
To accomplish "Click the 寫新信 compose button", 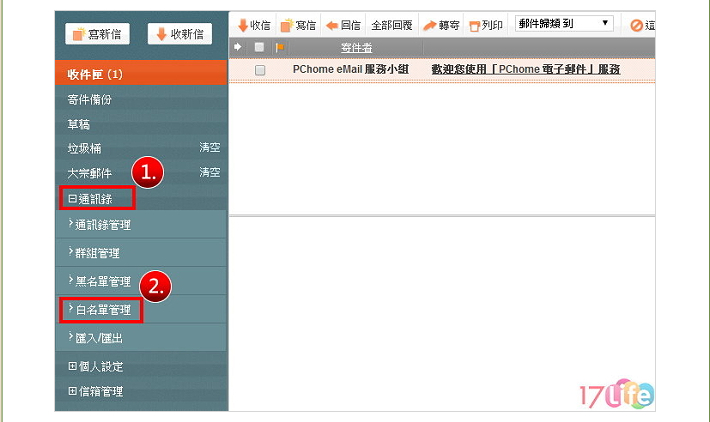I will click(x=97, y=34).
